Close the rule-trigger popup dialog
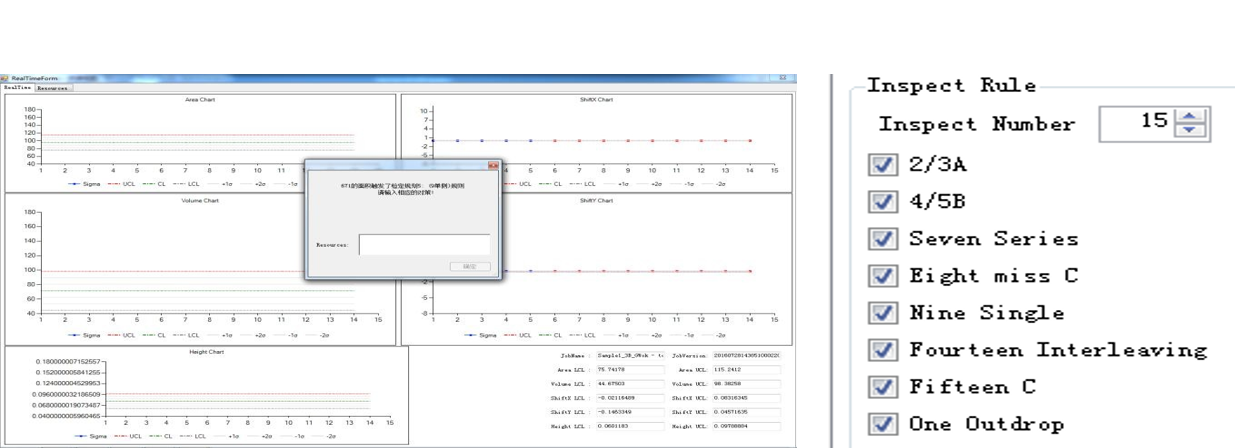 pyautogui.click(x=493, y=166)
